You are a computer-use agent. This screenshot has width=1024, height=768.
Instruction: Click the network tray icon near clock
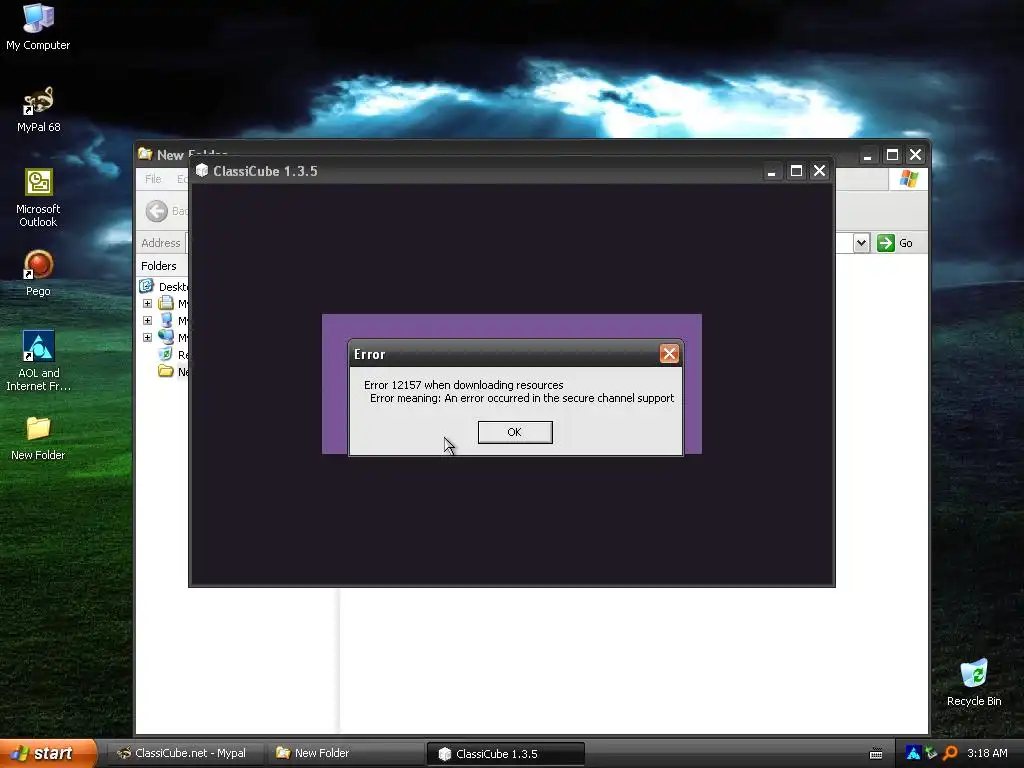tap(931, 753)
